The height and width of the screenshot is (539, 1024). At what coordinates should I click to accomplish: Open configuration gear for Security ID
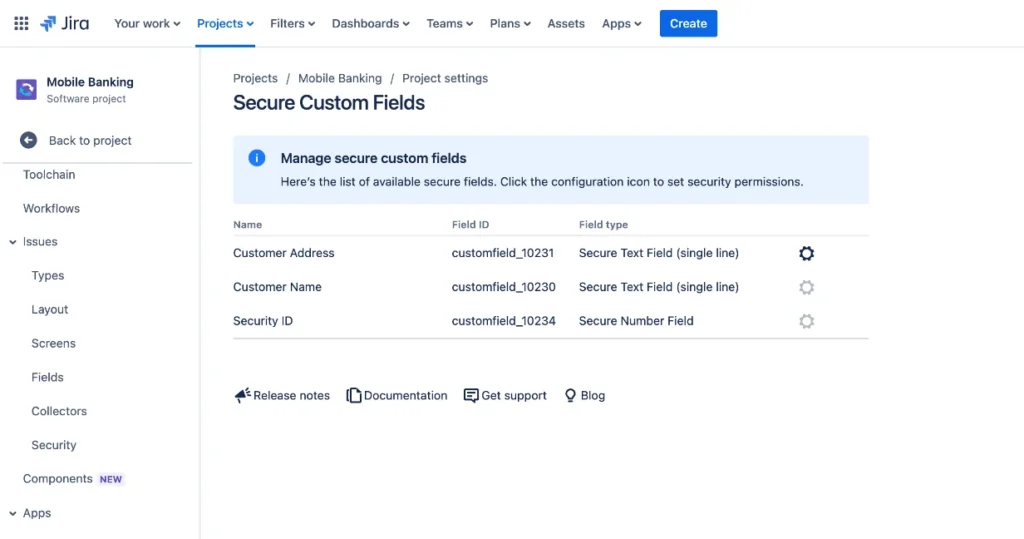point(807,321)
